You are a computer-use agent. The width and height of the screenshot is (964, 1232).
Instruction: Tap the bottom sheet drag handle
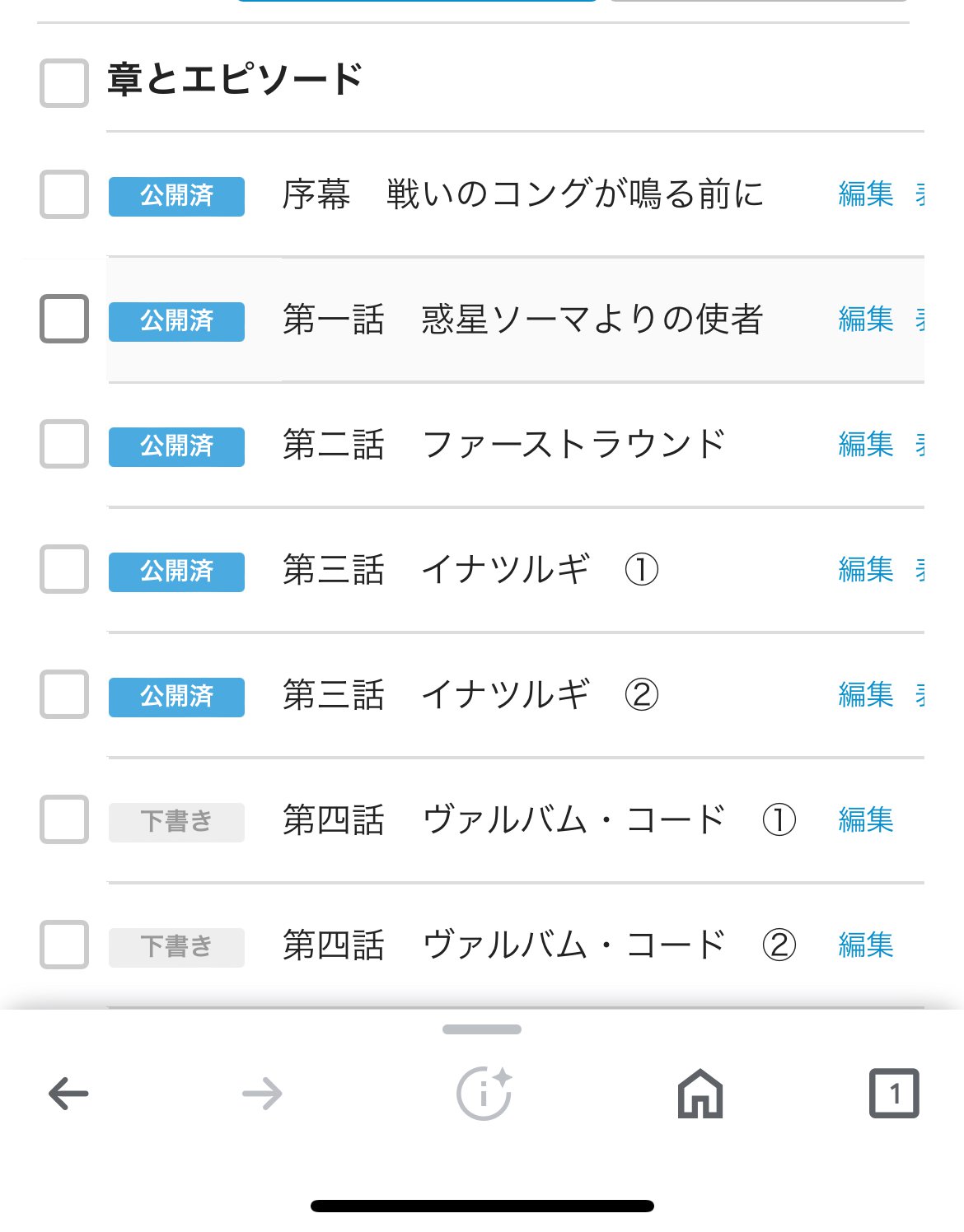pos(482,1029)
